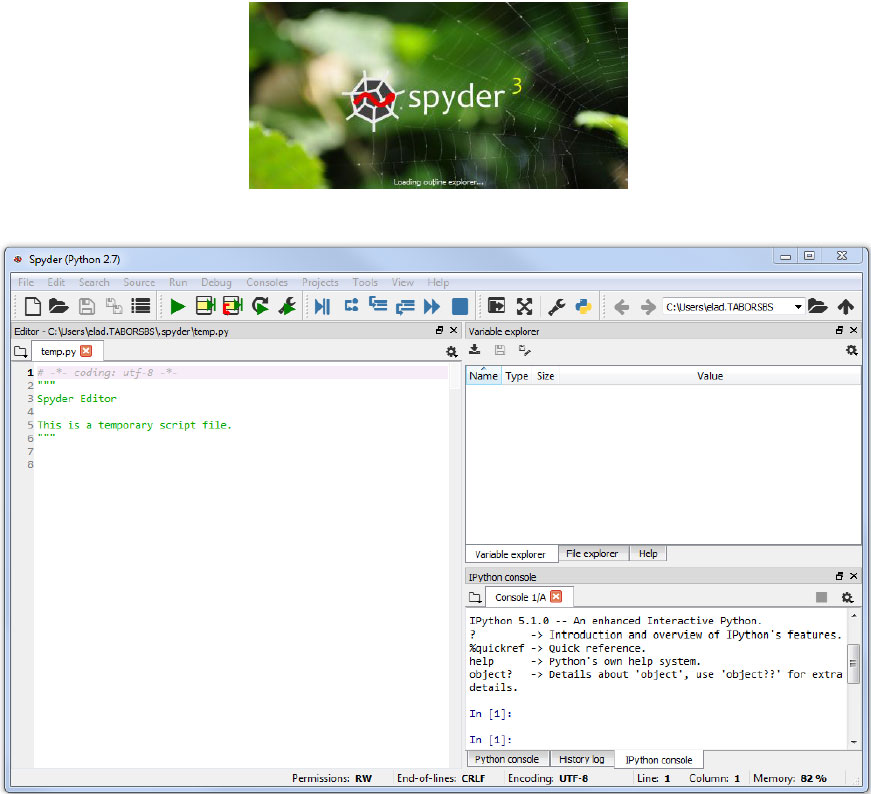The image size is (871, 794).
Task: Stop debugging blue square icon
Action: coord(460,306)
